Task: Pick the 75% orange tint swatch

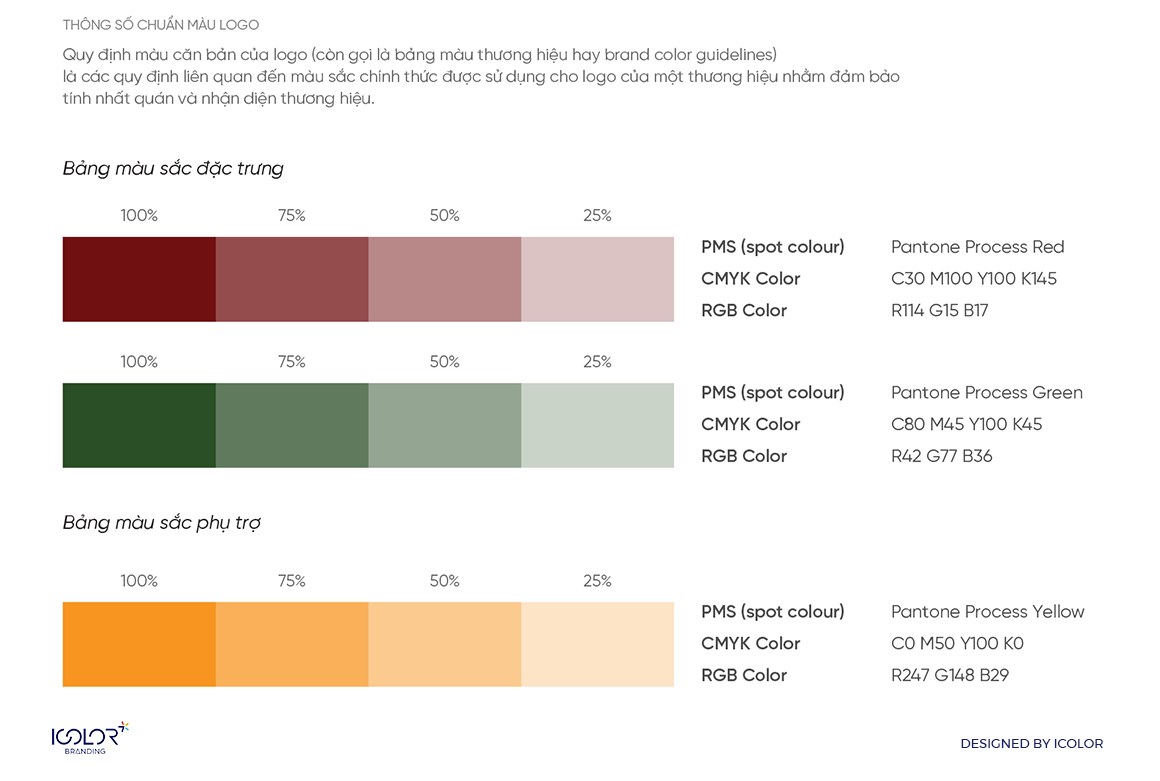Action: tap(292, 644)
